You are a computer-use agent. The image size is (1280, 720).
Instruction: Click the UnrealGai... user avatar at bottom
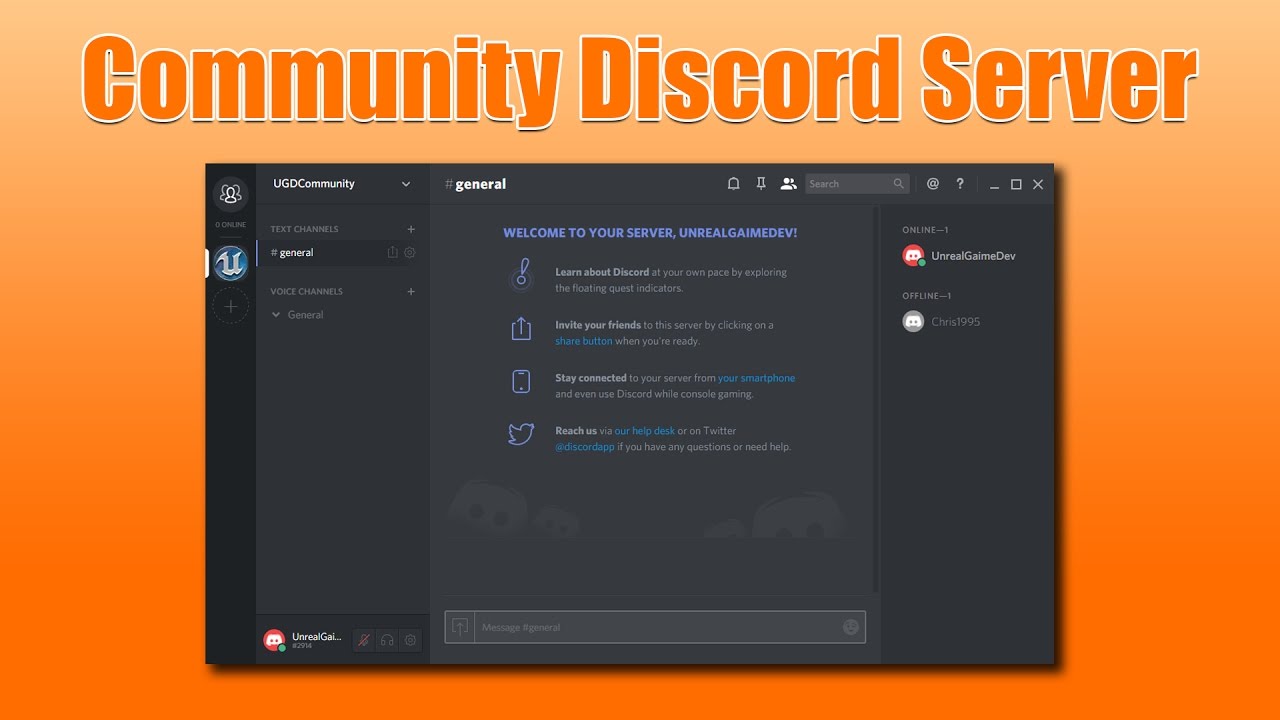pos(274,640)
